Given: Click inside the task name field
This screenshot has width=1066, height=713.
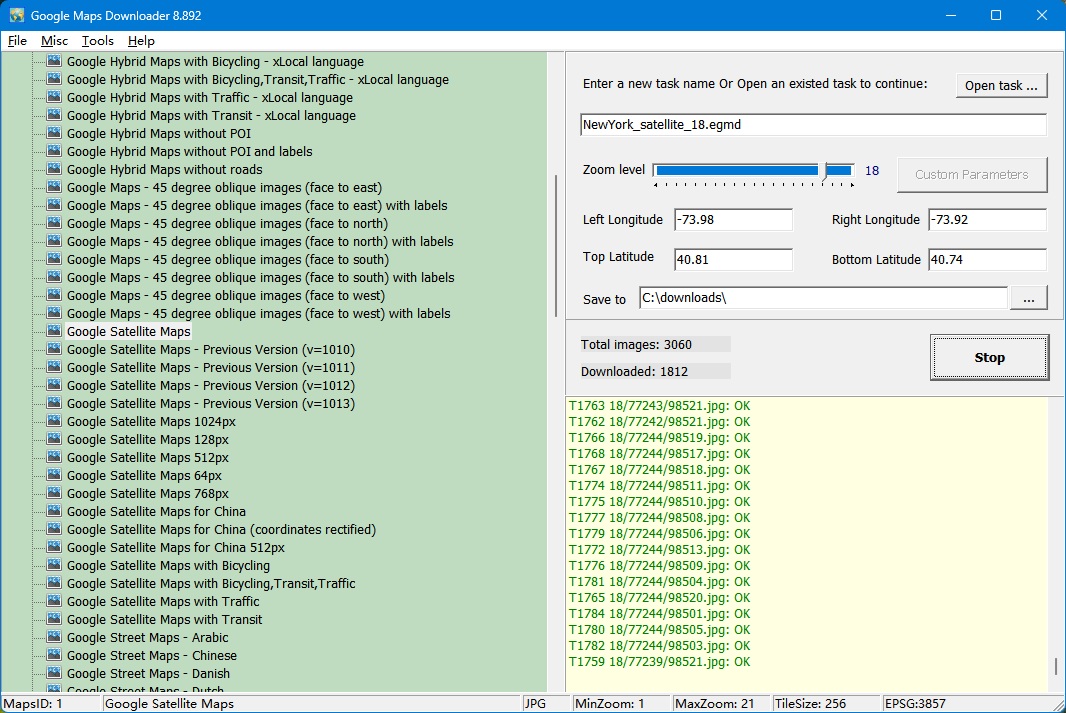Looking at the screenshot, I should (813, 124).
